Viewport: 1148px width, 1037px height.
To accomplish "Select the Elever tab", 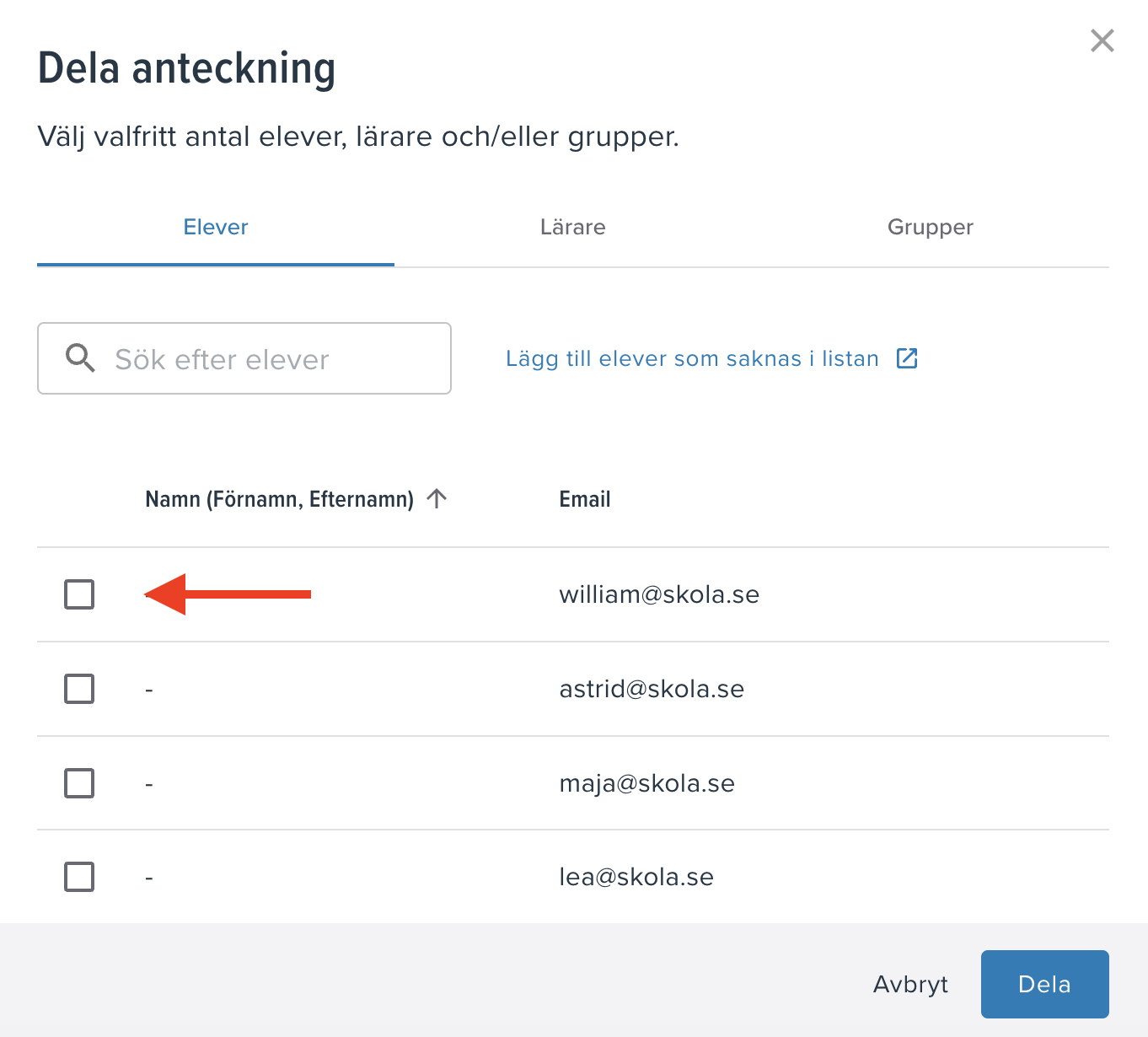I will tap(216, 228).
